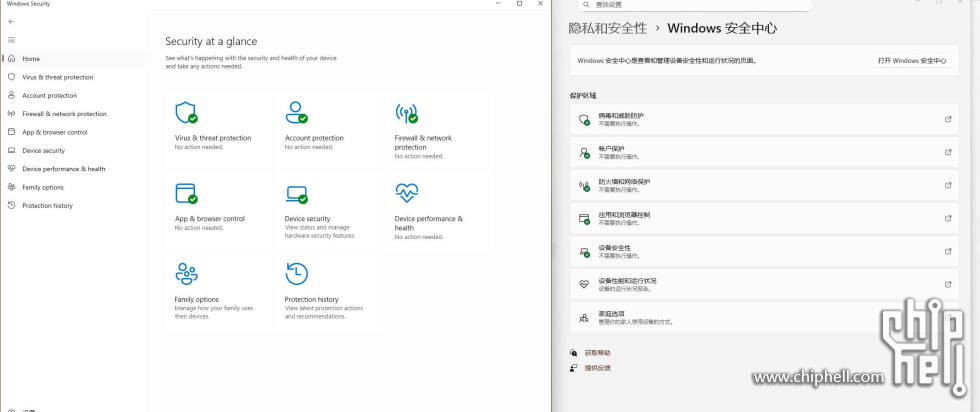
Task: Click the 打开 Windows 安全中心 button
Action: [x=911, y=61]
